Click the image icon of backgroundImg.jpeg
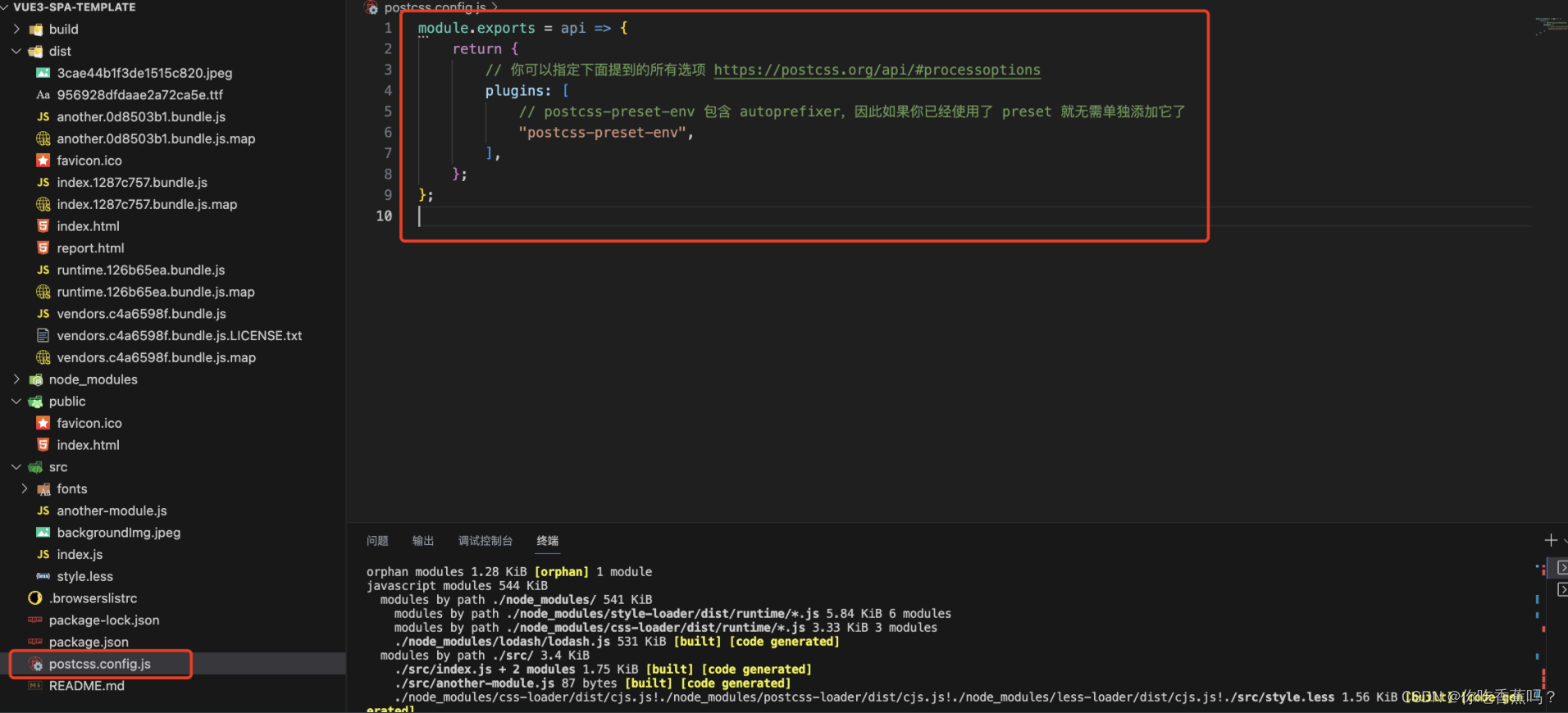Screen dimensions: 1568x713 [x=43, y=533]
